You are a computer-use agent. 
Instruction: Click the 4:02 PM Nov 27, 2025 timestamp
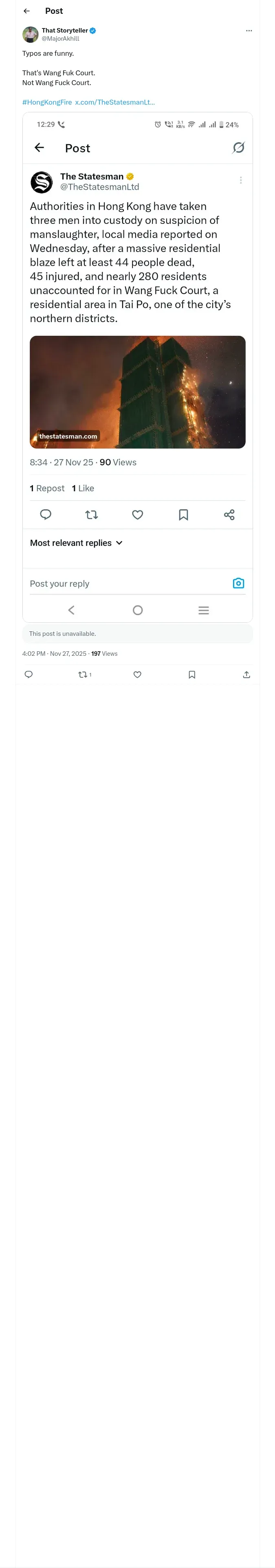coord(54,654)
